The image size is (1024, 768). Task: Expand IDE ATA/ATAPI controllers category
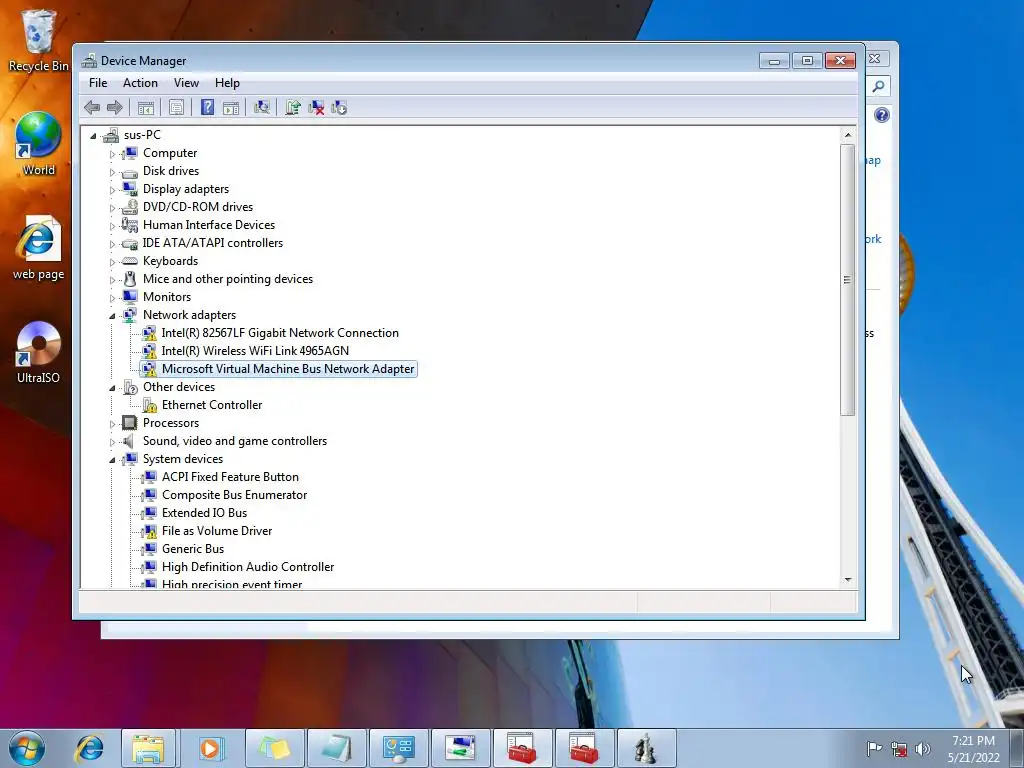(x=112, y=244)
